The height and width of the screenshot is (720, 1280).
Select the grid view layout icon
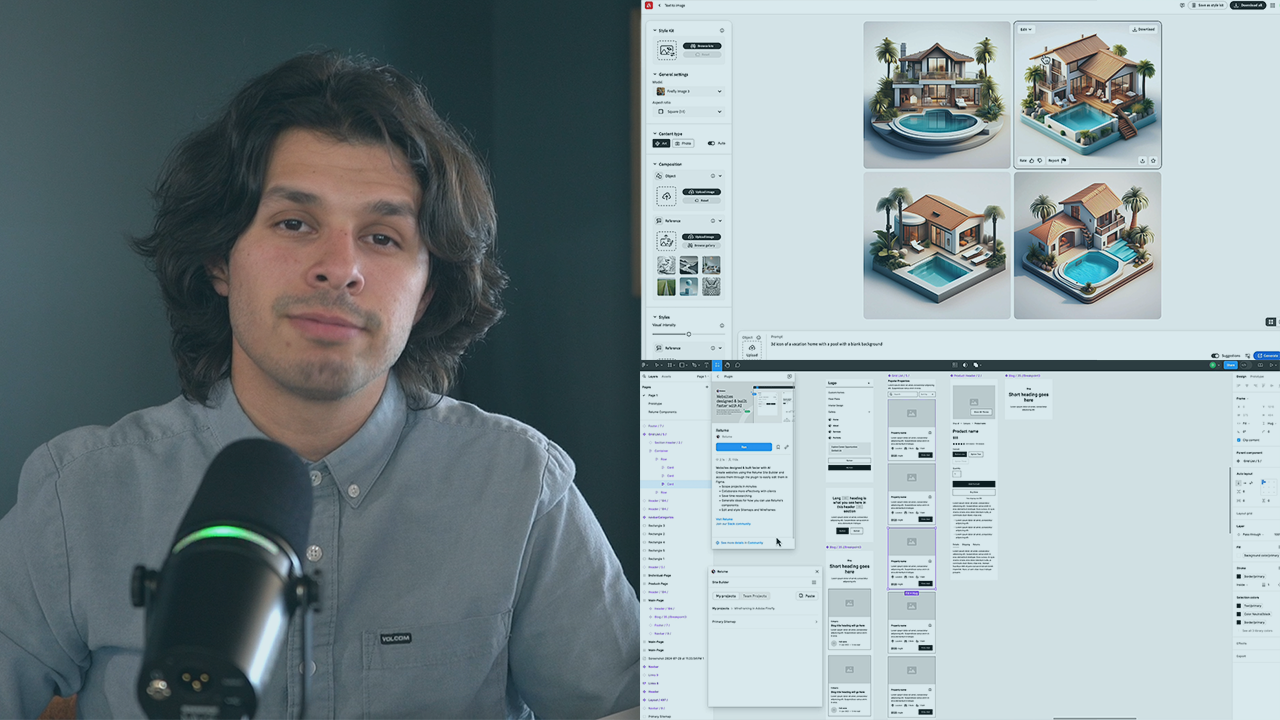click(x=1271, y=322)
